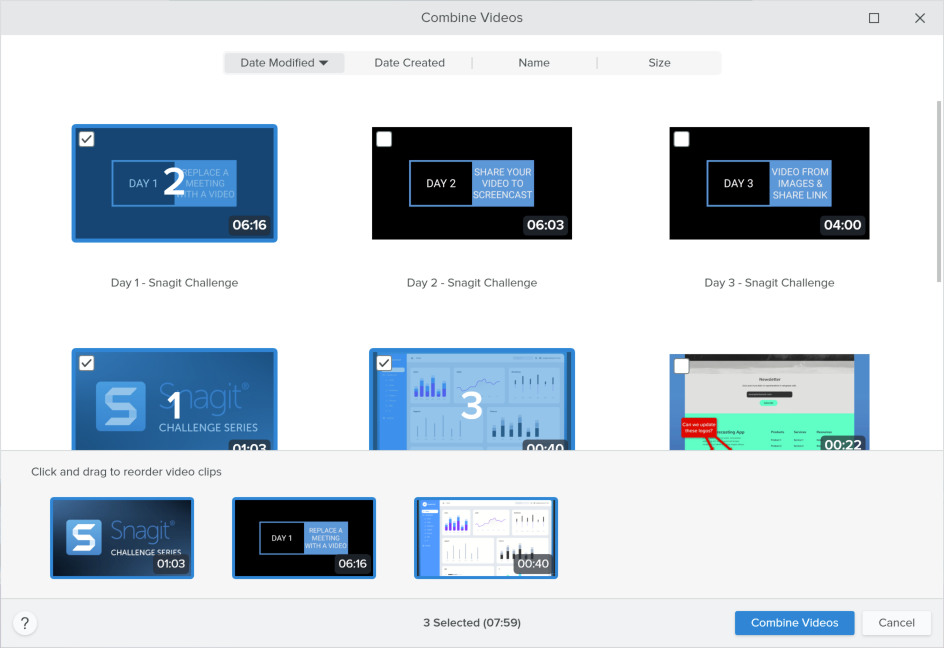Close the Combine Videos dialog

[920, 18]
